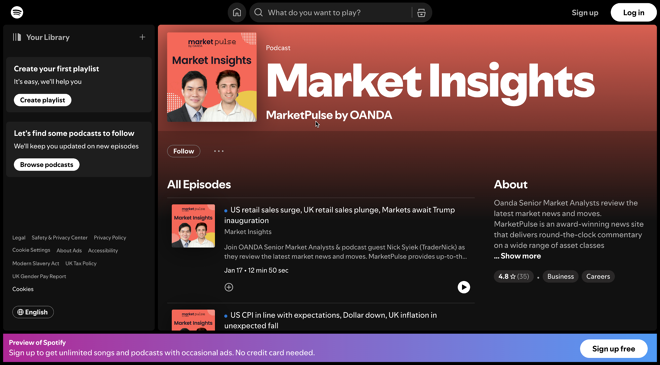Open the Accessibility link
This screenshot has height=365, width=660.
point(103,250)
